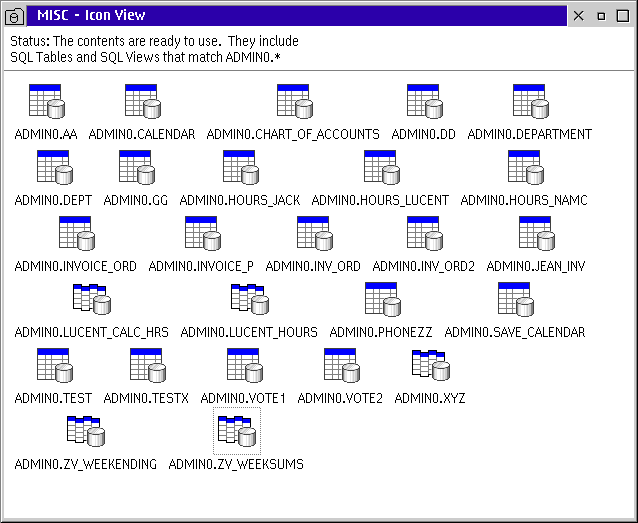Viewport: 638px width, 523px height.
Task: Click the ADMIN0.ZV_WEEKSUMS label text
Action: (x=236, y=464)
